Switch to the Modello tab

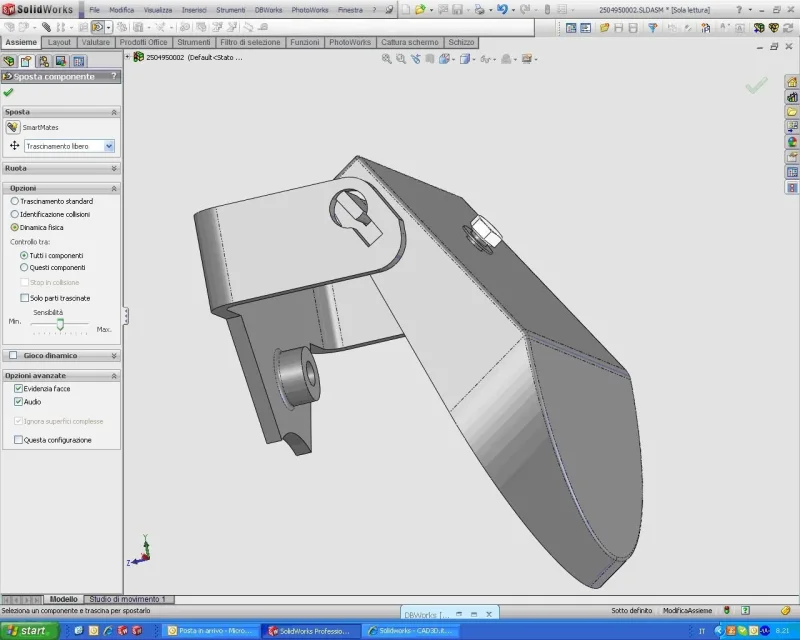coord(63,599)
